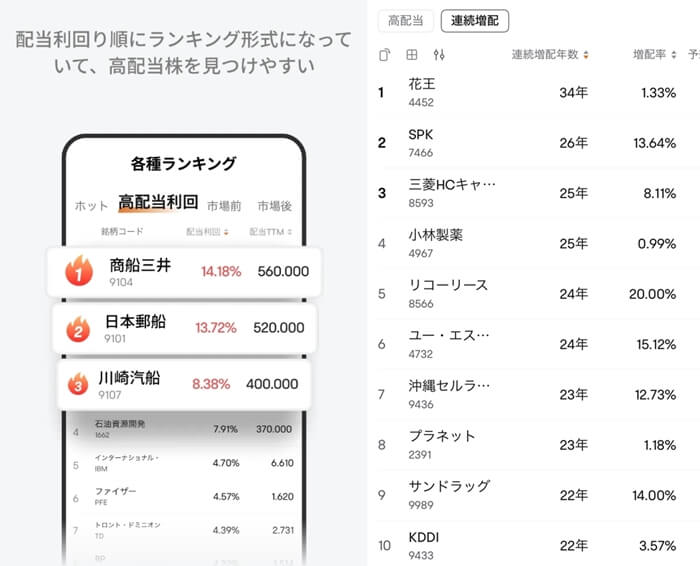Open 石油資源開発 1662 row
700x566 pixels.
(x=183, y=429)
